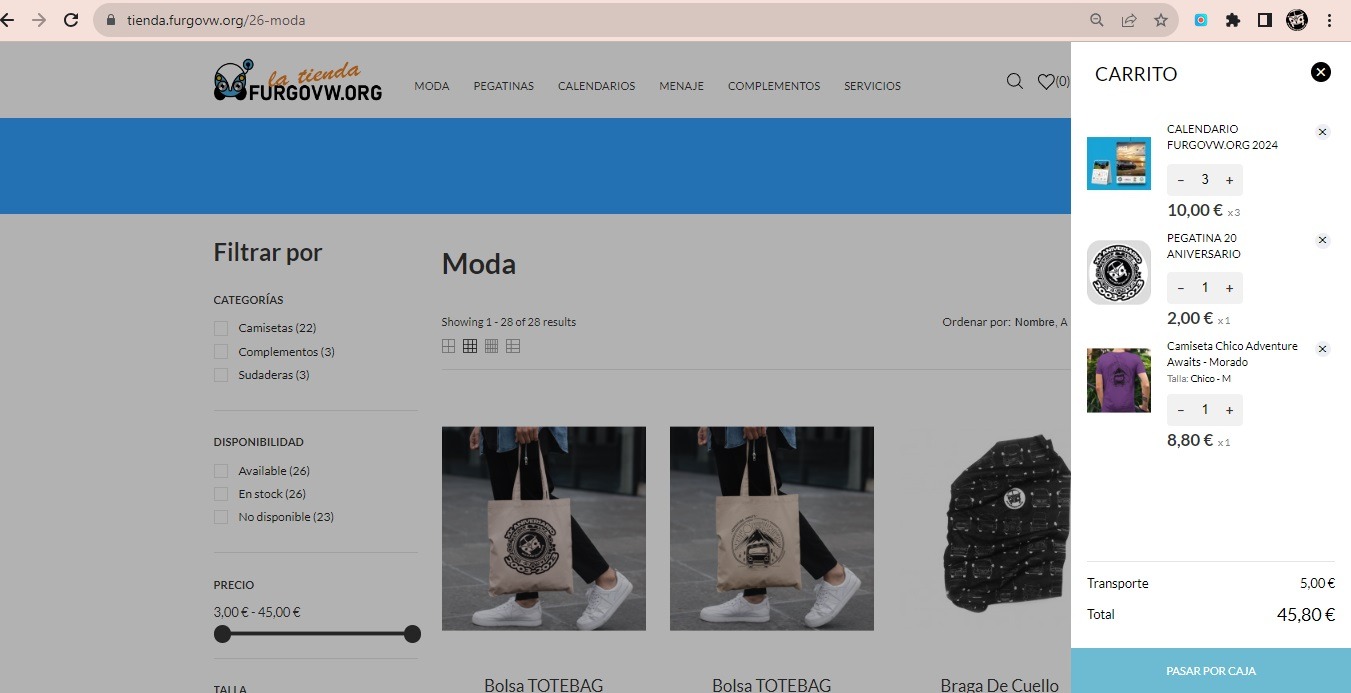Viewport: 1351px width, 693px height.
Task: Click the Pasar por caja checkout button
Action: click(1211, 670)
